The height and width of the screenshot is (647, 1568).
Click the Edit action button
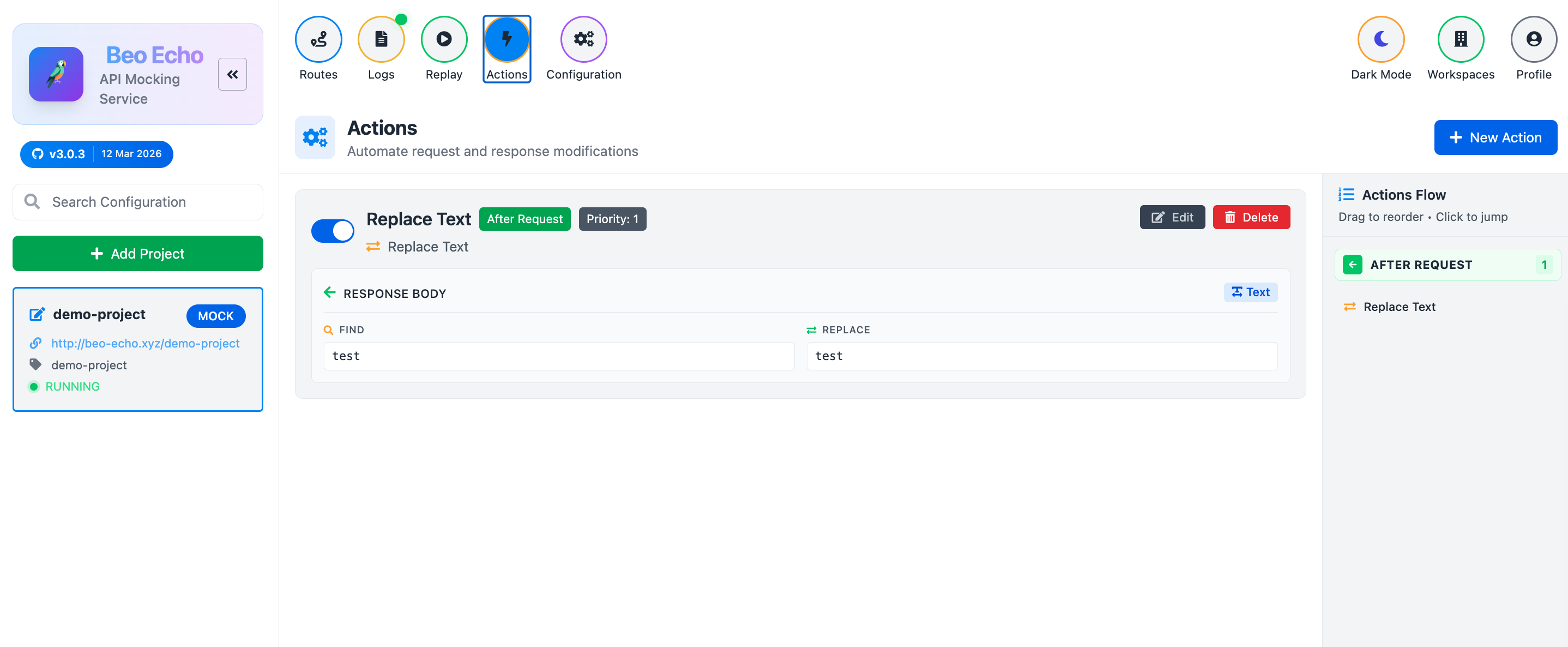(x=1172, y=218)
